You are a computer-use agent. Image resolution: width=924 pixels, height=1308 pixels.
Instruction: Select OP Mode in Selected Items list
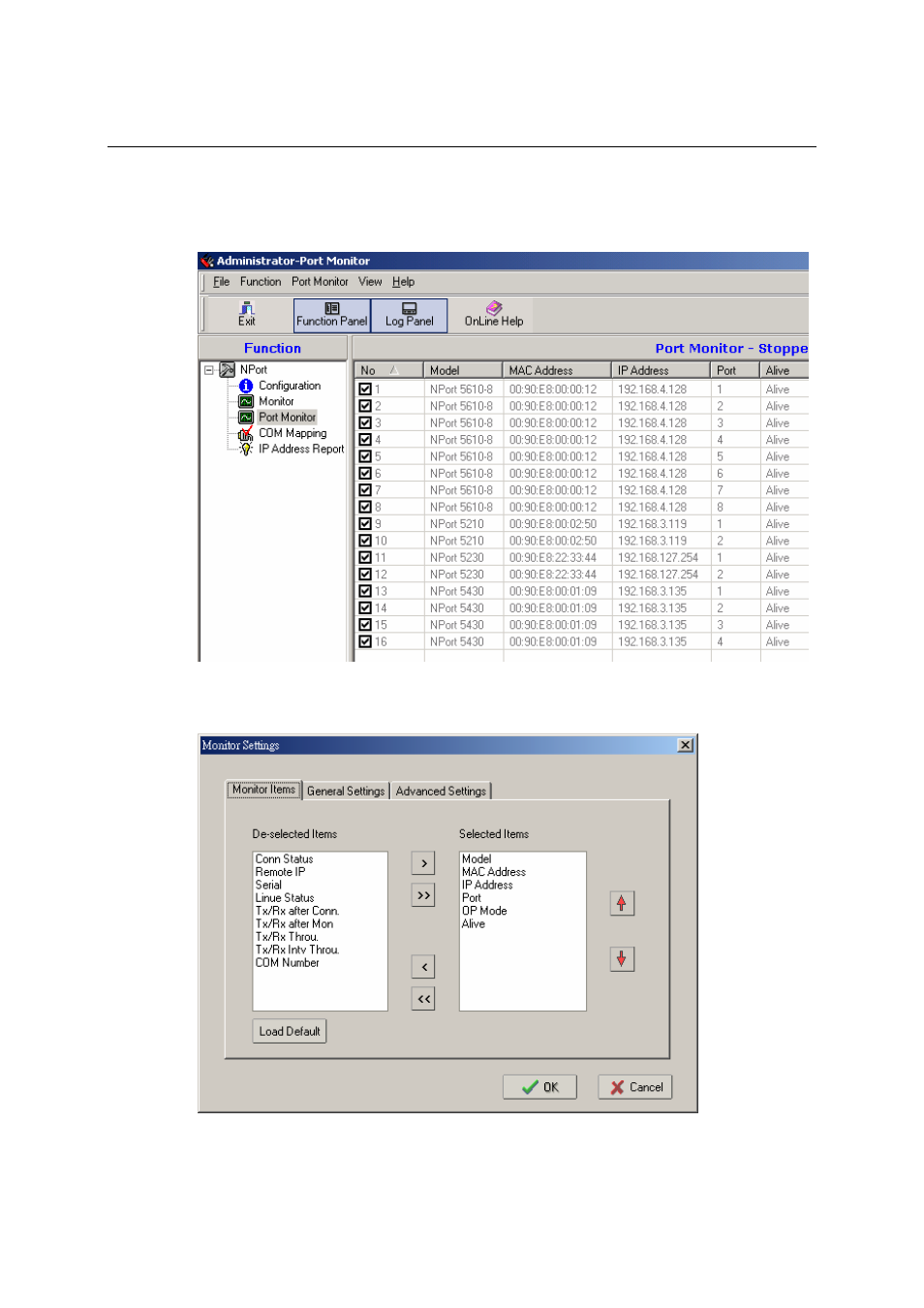click(x=484, y=911)
